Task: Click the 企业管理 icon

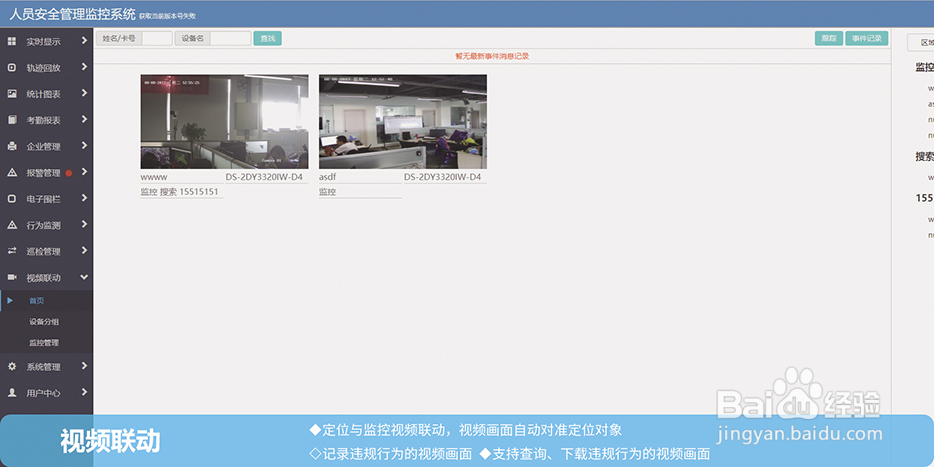Action: (12, 146)
